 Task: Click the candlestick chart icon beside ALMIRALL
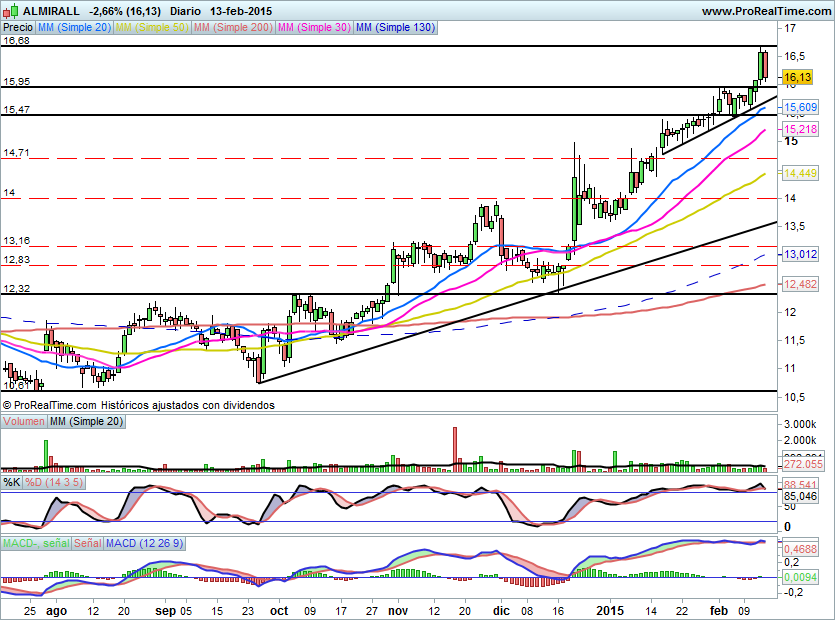[11, 11]
